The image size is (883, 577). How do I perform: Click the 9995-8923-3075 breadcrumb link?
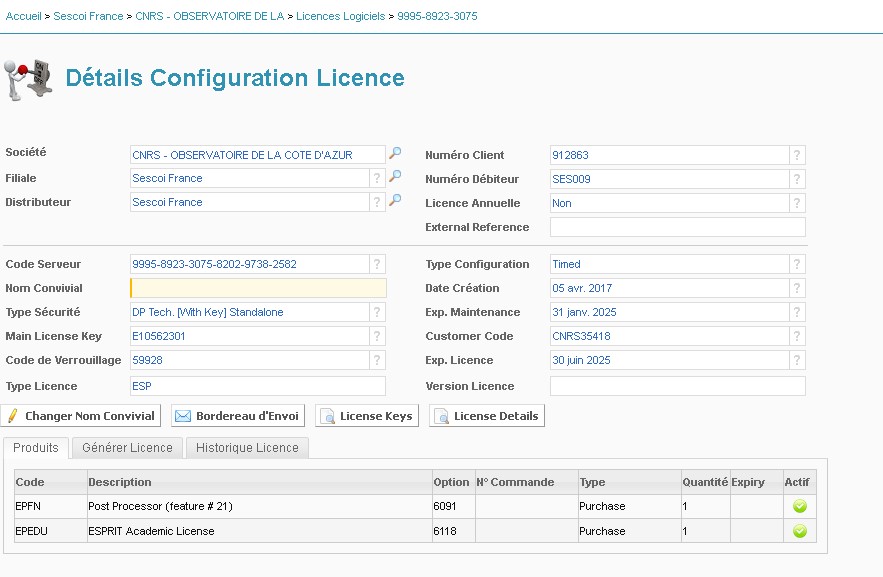click(x=438, y=16)
